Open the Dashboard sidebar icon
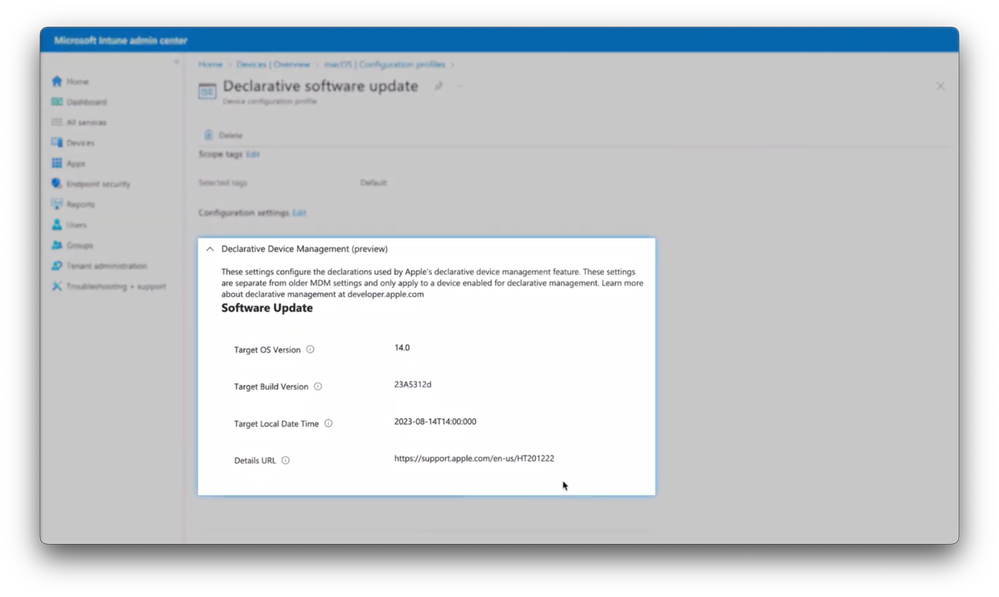 (x=57, y=102)
